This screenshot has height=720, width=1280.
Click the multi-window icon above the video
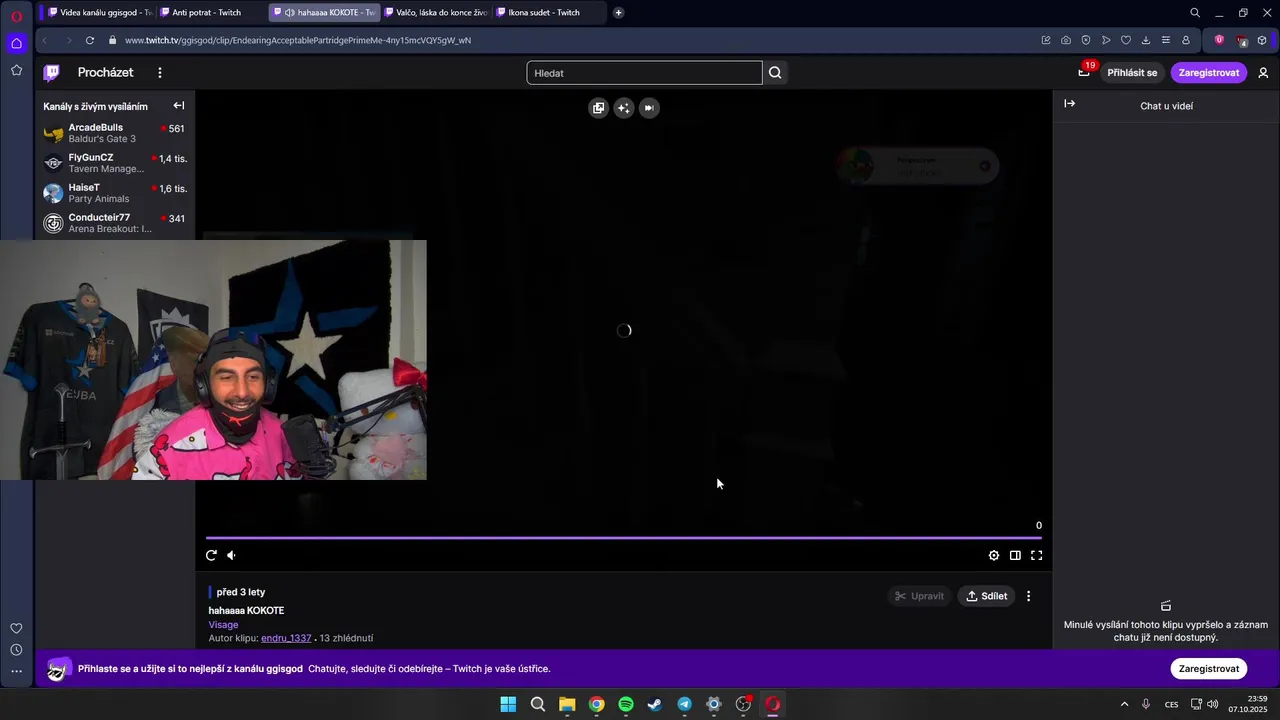598,108
